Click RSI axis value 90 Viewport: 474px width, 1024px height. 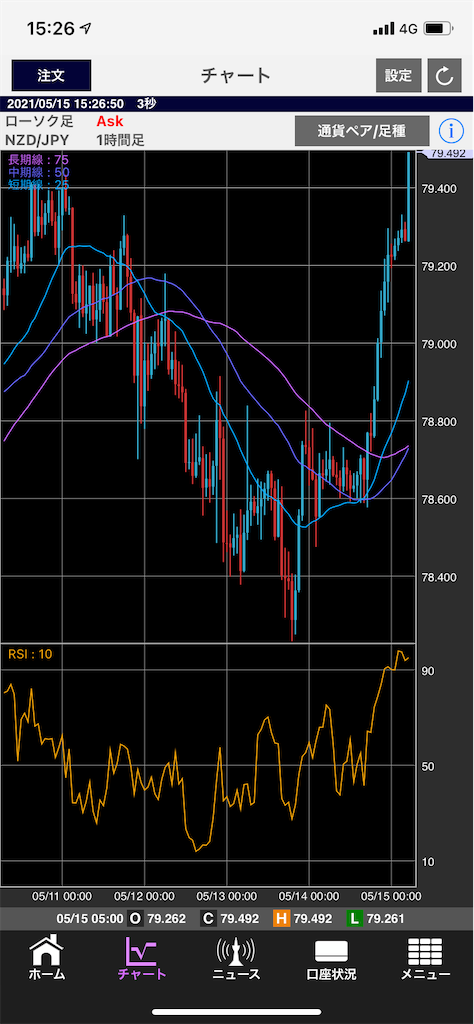pos(428,671)
